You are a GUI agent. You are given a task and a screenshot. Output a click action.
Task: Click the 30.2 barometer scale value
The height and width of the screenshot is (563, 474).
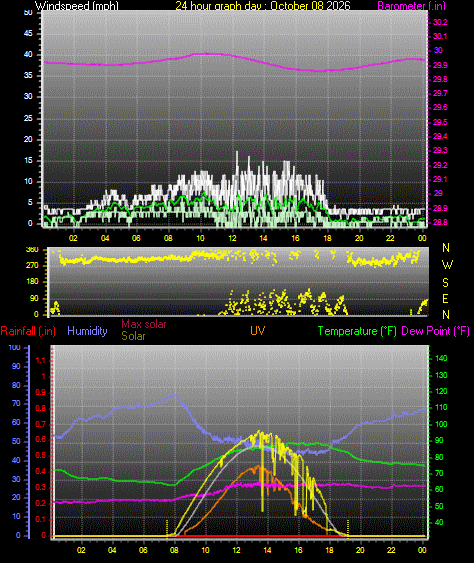(x=440, y=22)
